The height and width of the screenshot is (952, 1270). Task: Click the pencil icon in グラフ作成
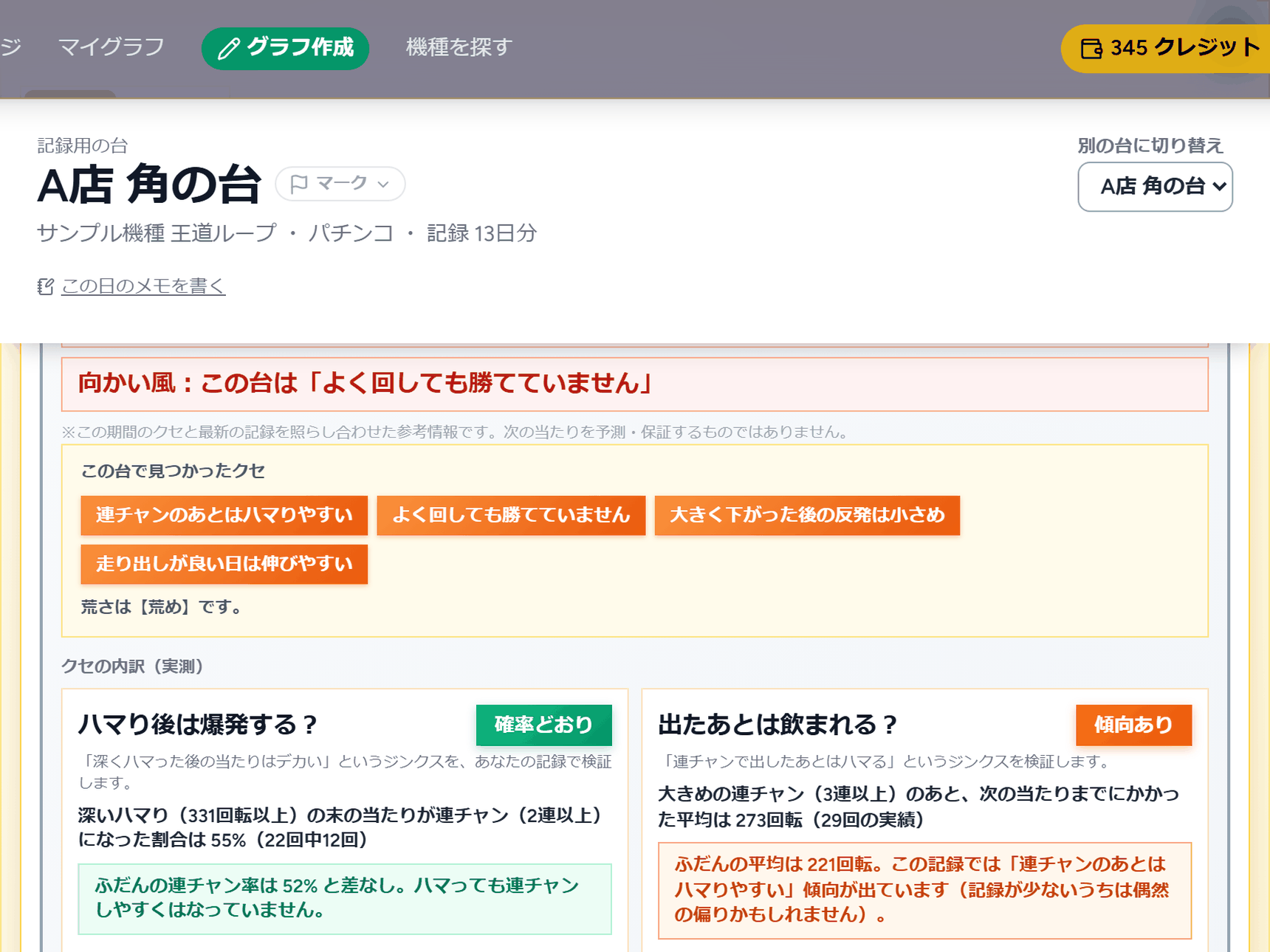(x=229, y=49)
